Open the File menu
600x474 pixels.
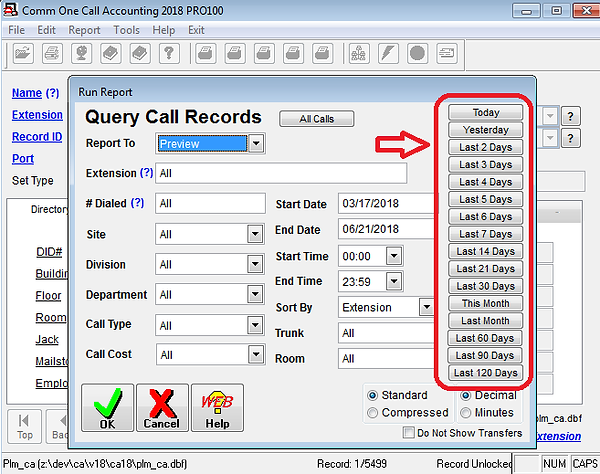(x=16, y=30)
